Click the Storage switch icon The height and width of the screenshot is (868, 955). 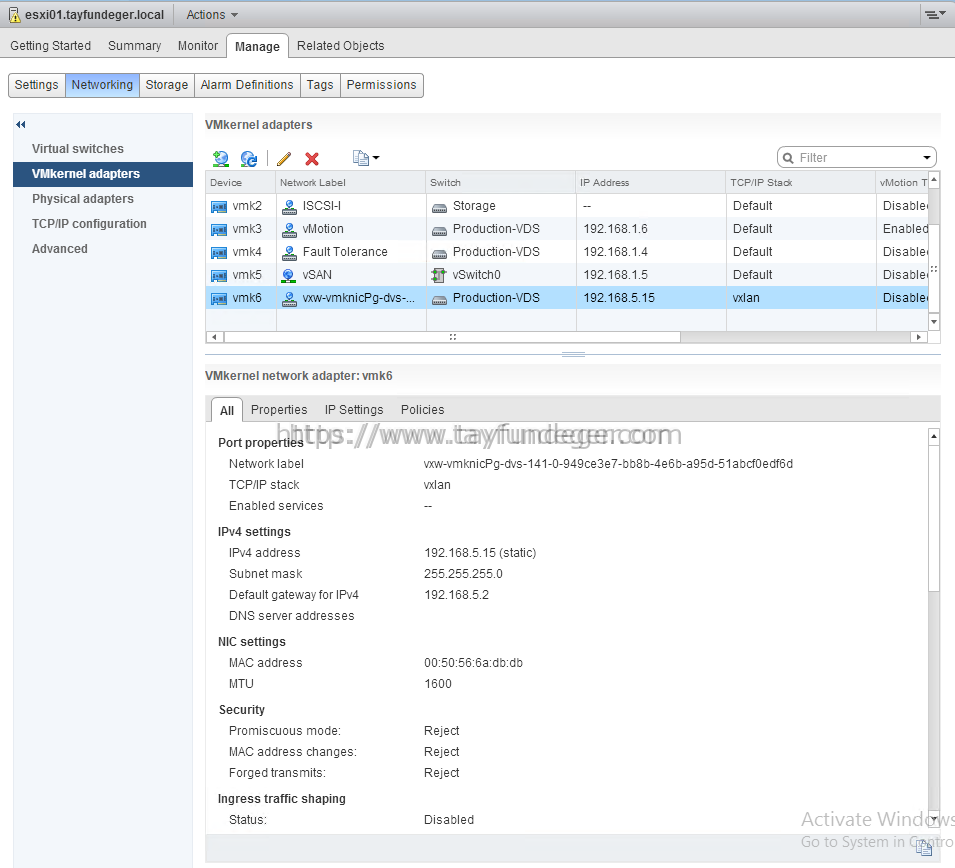439,208
